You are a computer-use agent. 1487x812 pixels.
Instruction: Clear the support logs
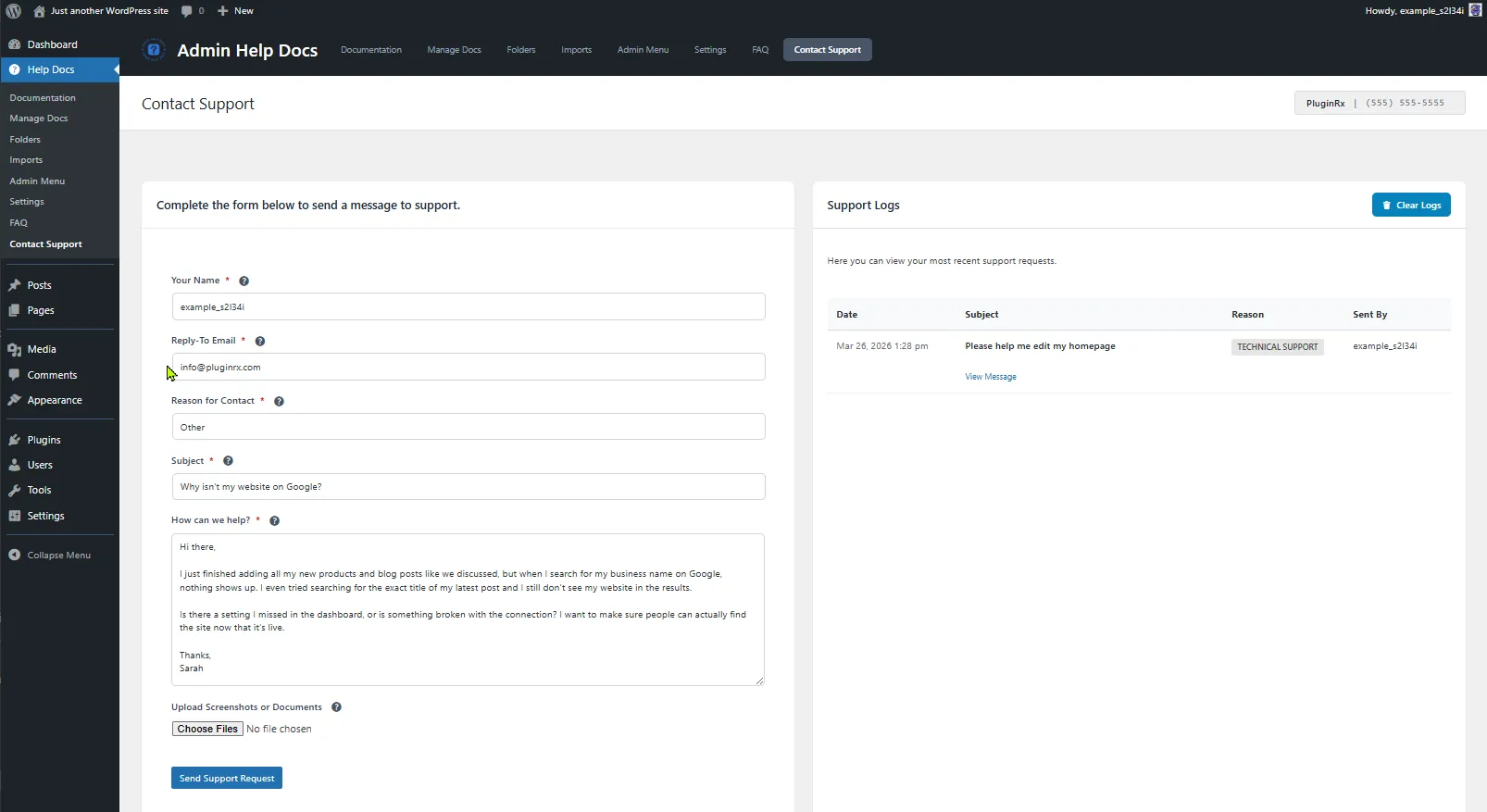pos(1411,206)
